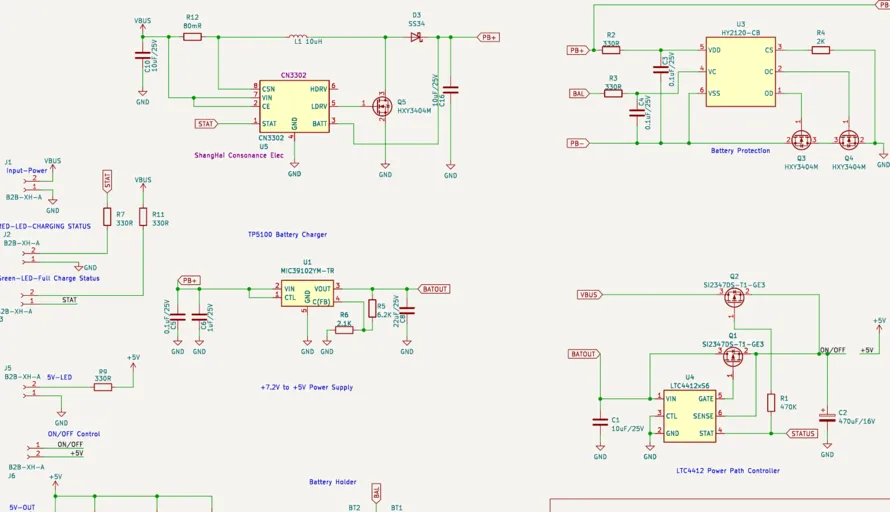The image size is (890, 512).
Task: Select the Q3 HXY3404M transistor symbol
Action: [801, 140]
